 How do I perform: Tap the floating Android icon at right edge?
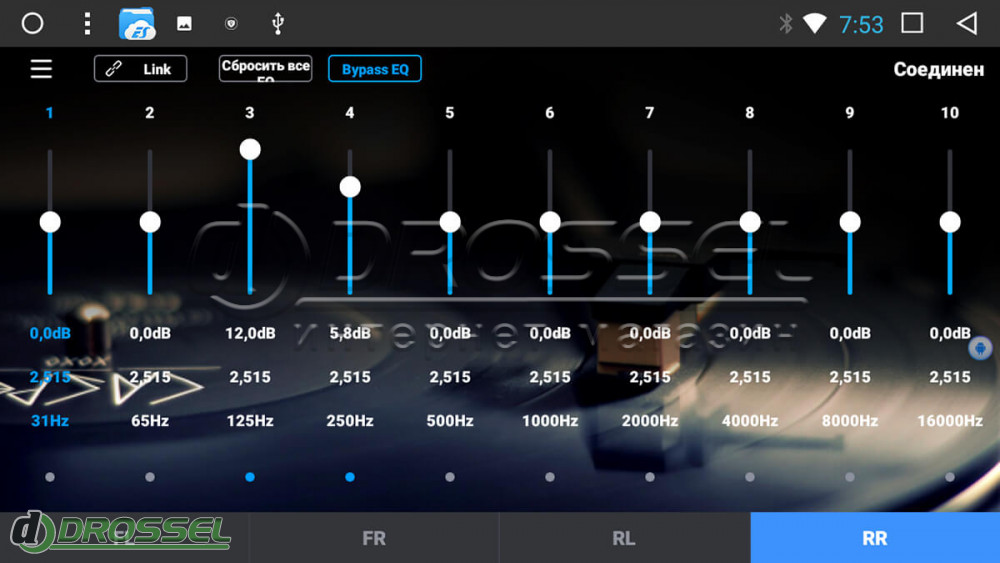(x=980, y=348)
